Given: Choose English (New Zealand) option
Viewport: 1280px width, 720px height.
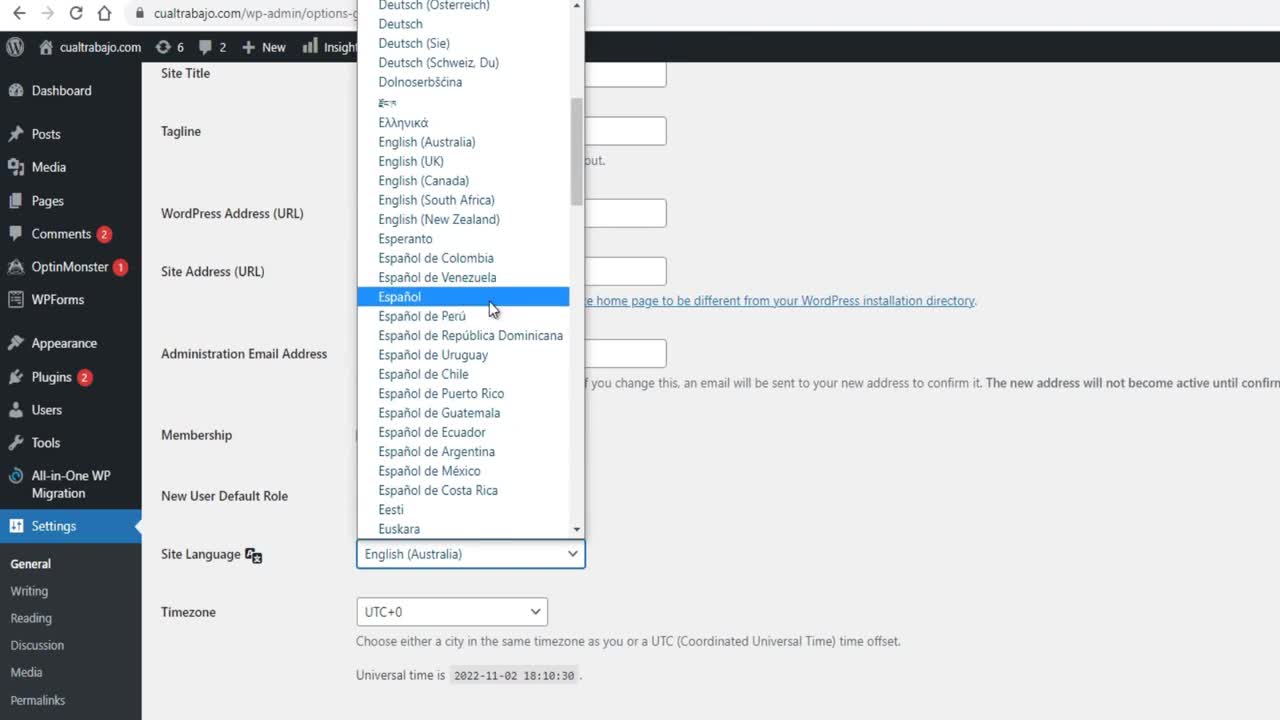Looking at the screenshot, I should click(x=463, y=219).
